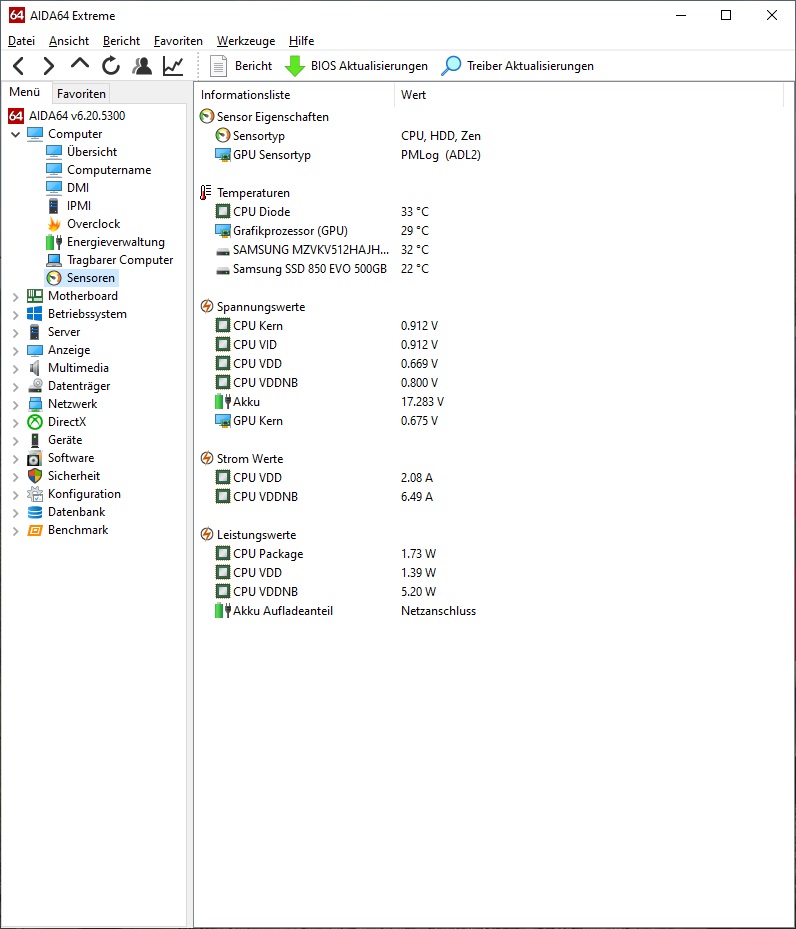Expand the Betriebssystem tree node

pyautogui.click(x=15, y=315)
